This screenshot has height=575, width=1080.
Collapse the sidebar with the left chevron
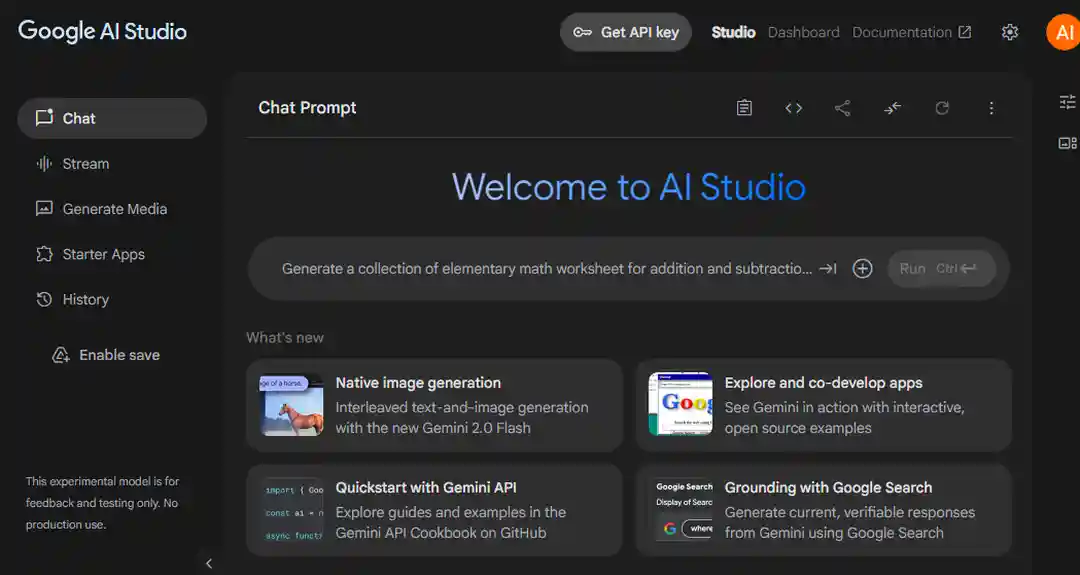pos(209,563)
